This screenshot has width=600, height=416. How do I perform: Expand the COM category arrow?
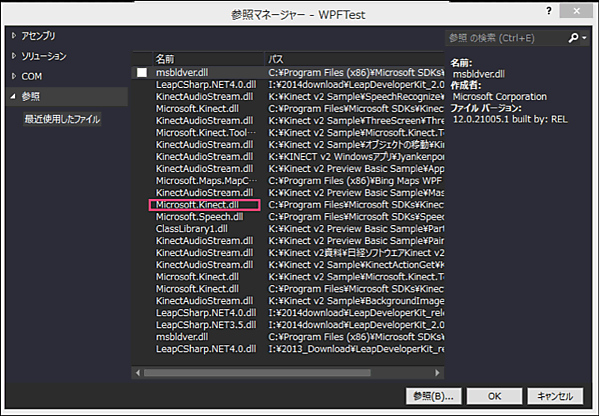click(x=14, y=76)
